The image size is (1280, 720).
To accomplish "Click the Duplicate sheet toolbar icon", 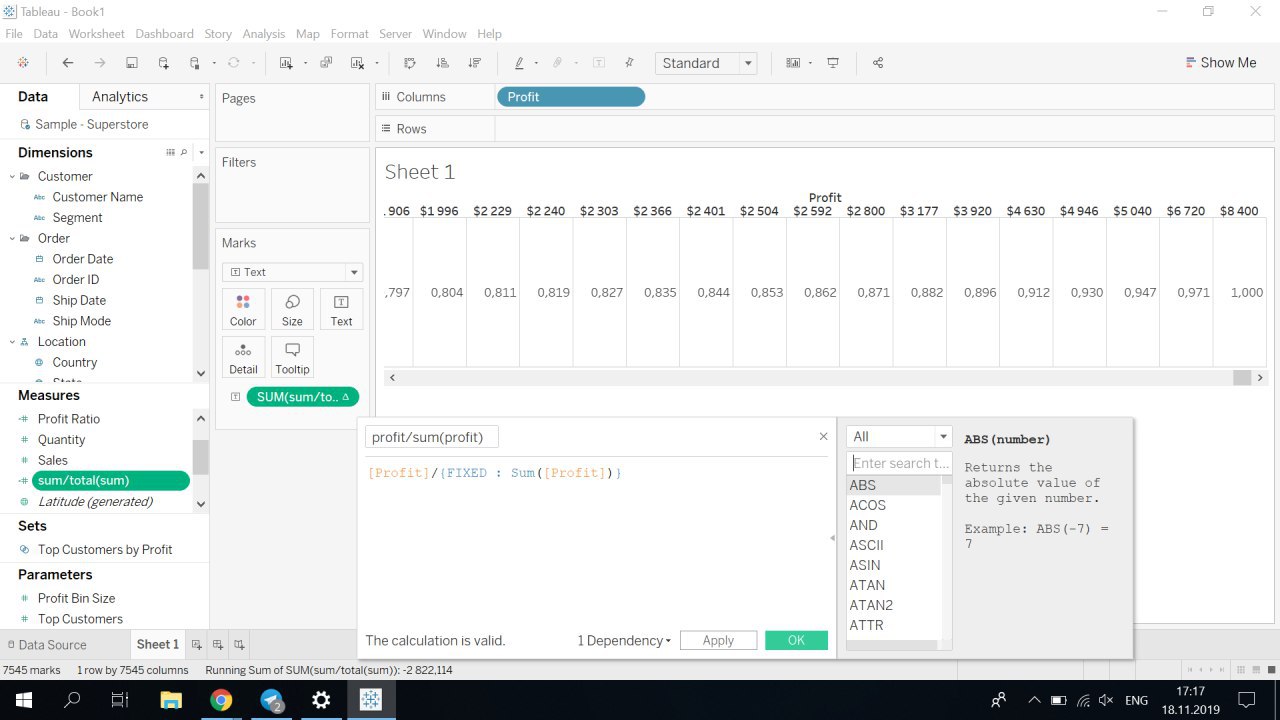I will click(326, 63).
